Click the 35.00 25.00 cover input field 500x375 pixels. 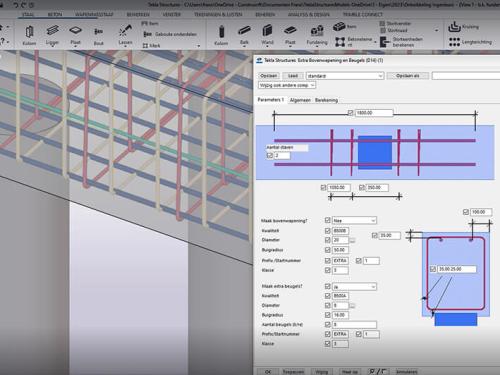click(x=457, y=269)
